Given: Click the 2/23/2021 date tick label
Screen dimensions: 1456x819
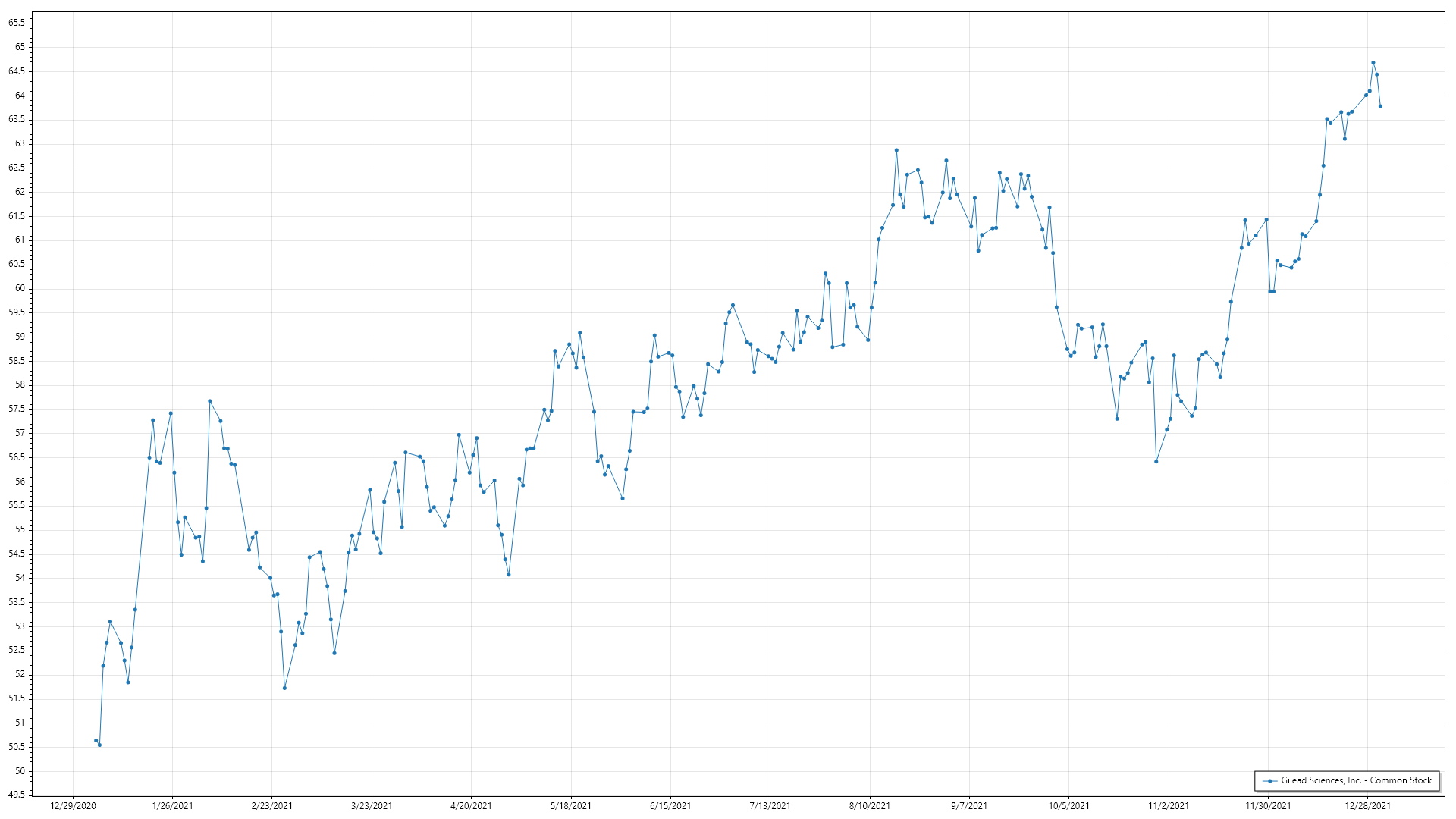Looking at the screenshot, I should (271, 806).
